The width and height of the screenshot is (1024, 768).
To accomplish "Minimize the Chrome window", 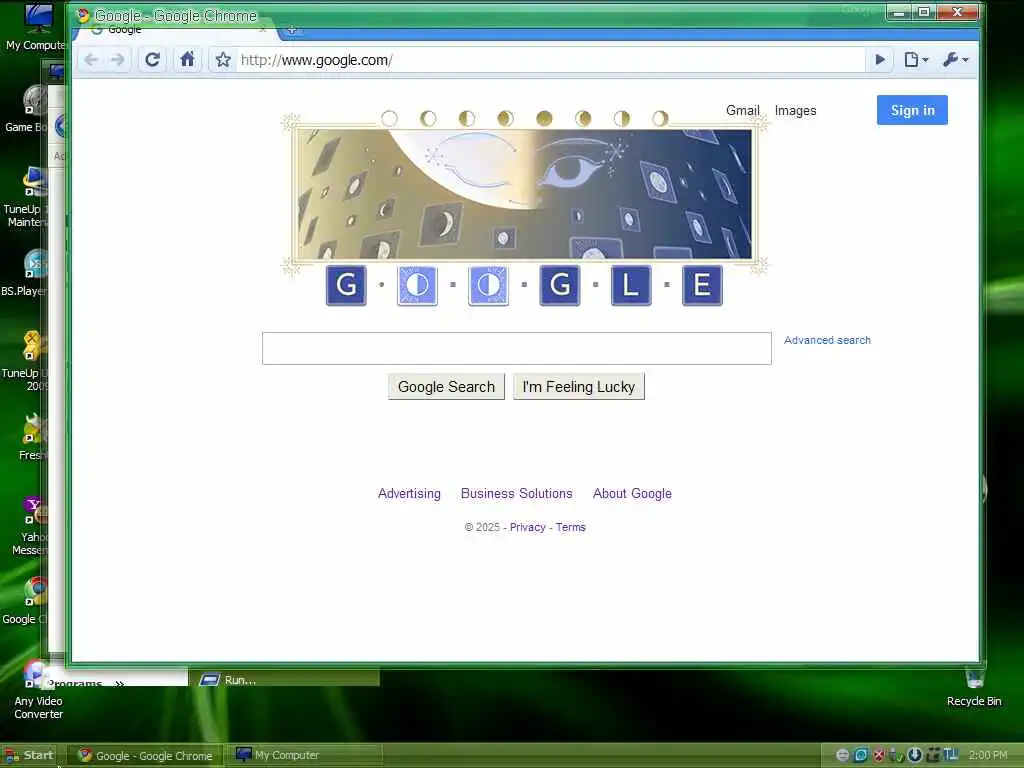I will click(x=899, y=12).
